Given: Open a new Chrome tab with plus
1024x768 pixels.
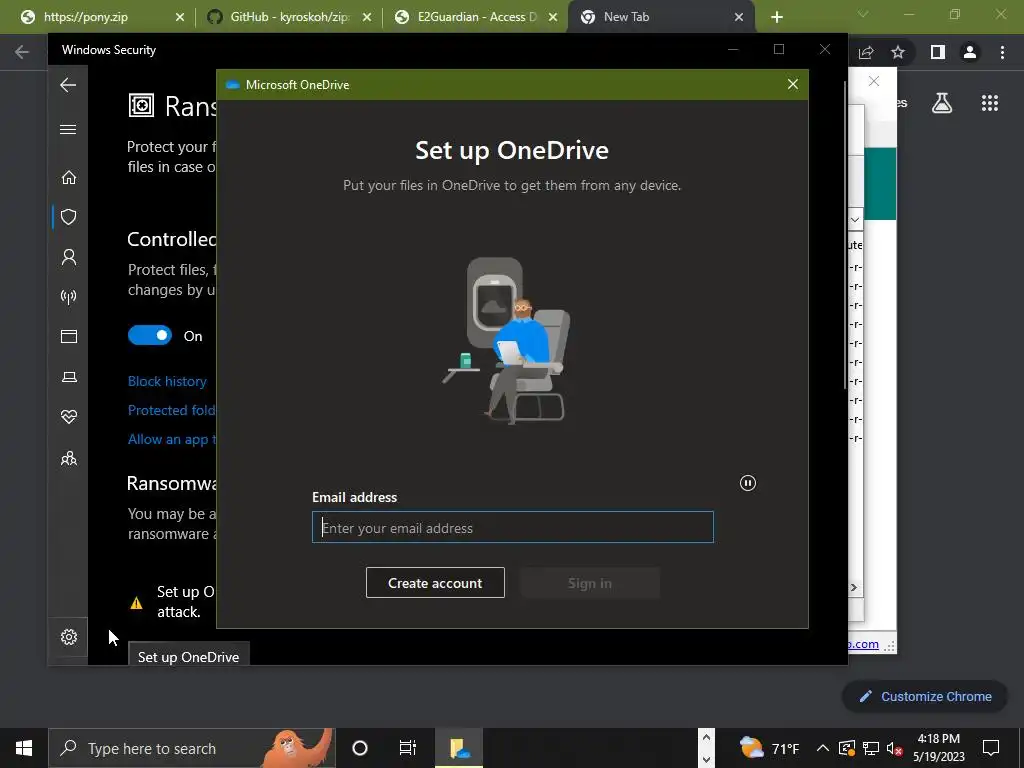Looking at the screenshot, I should [x=776, y=18].
